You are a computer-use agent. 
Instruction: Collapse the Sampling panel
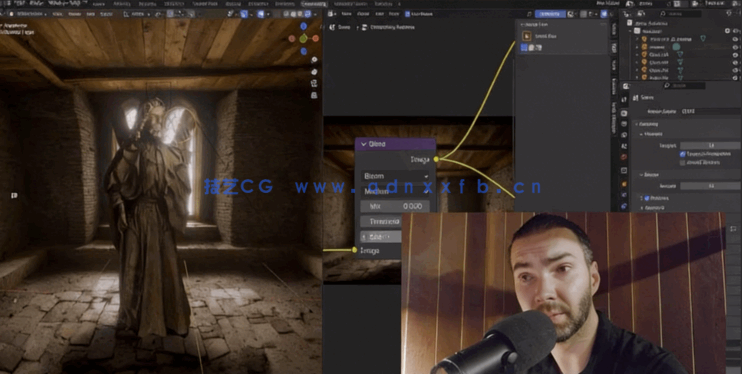pos(648,124)
